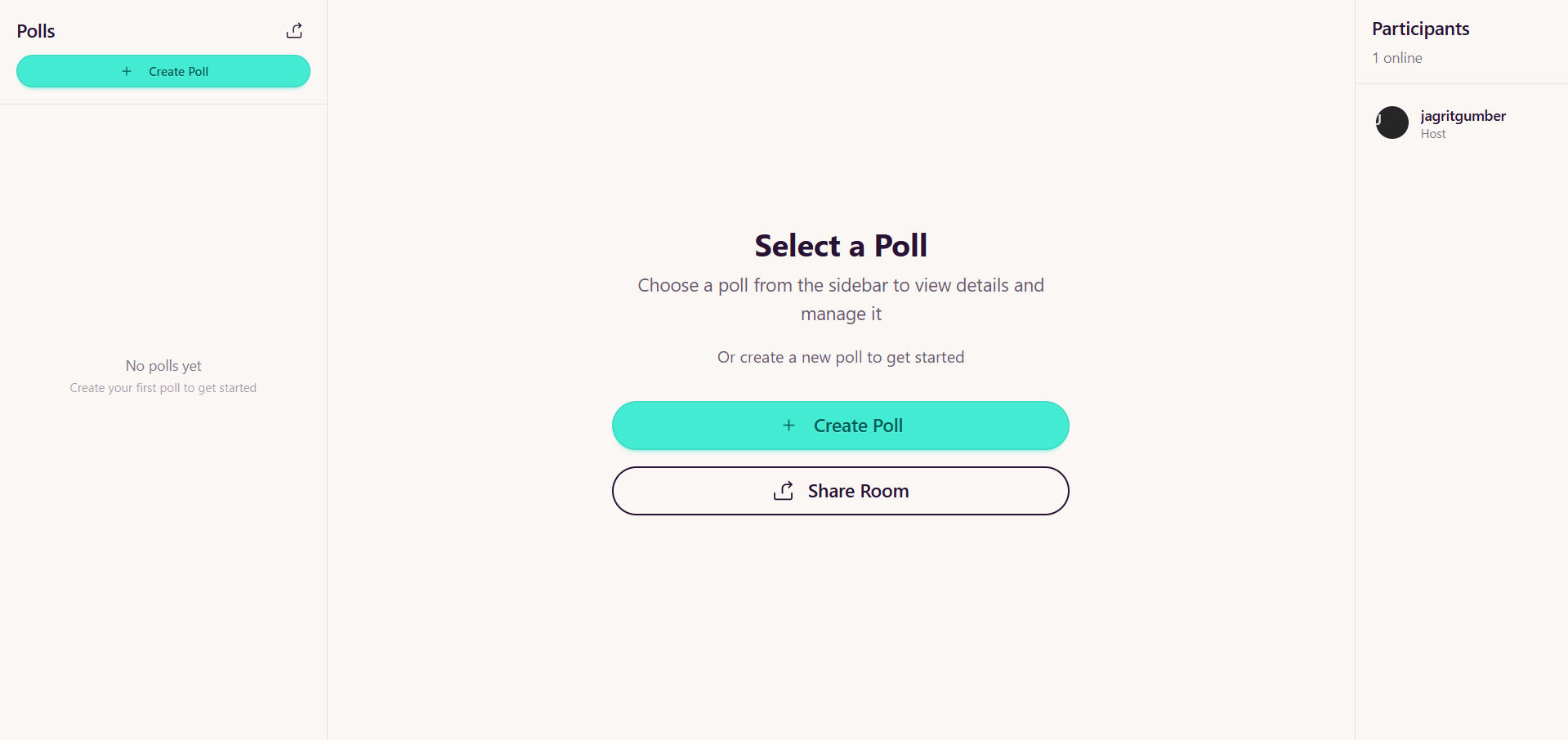Select the participant name jagritgumber
Viewport: 1568px width, 740px height.
click(1463, 116)
